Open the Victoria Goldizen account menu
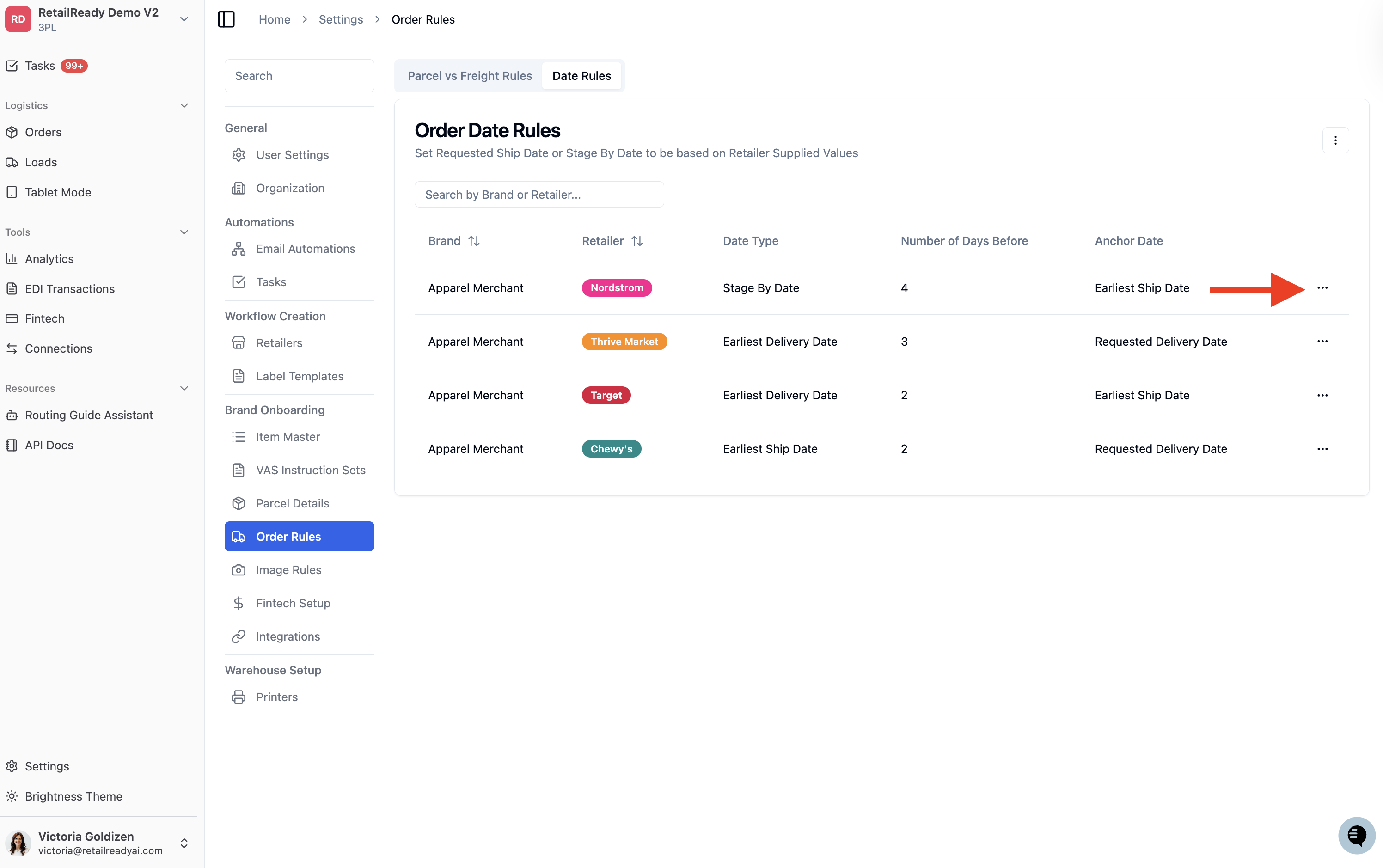 98,843
